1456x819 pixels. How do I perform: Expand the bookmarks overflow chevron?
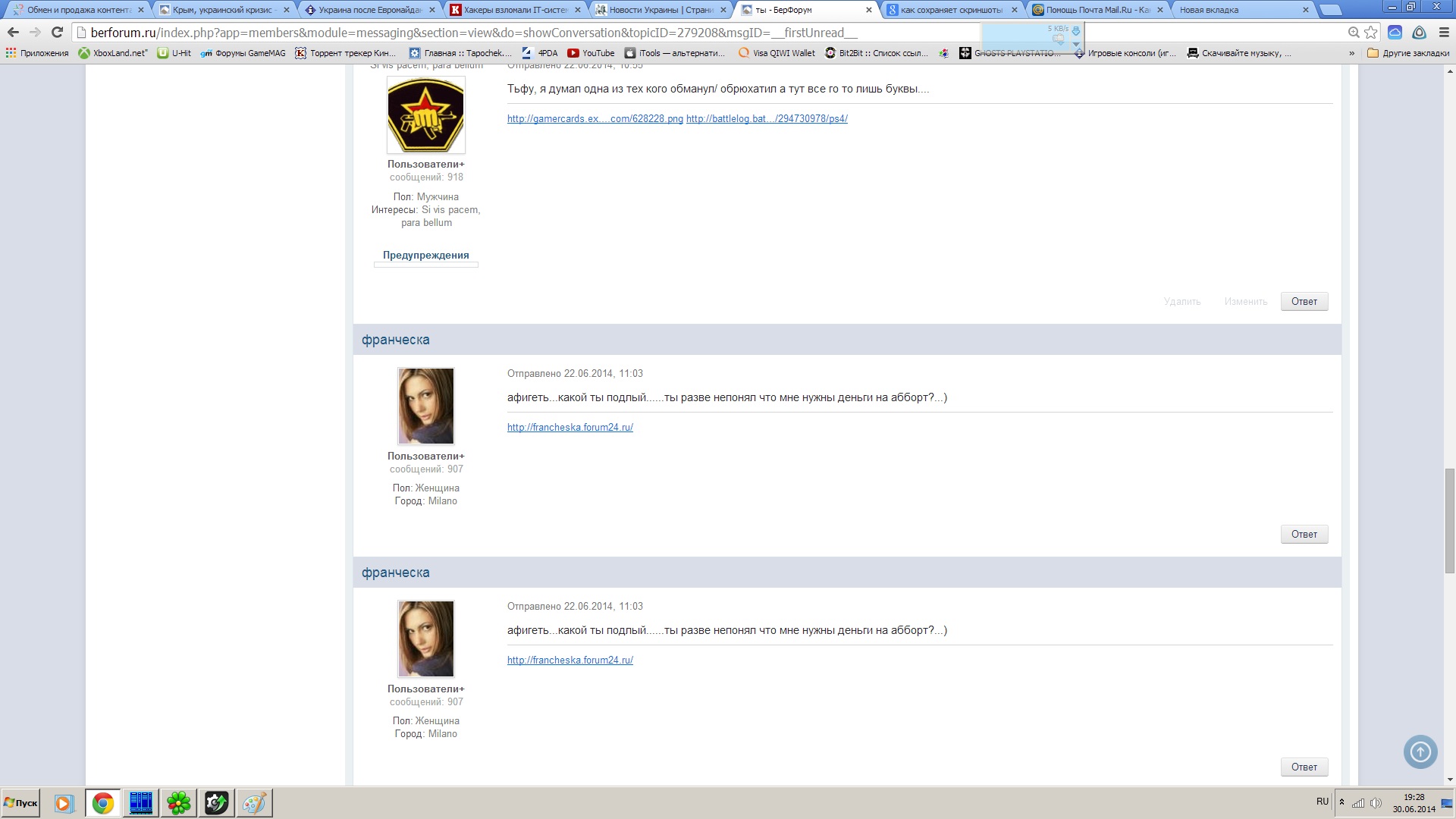click(1351, 53)
